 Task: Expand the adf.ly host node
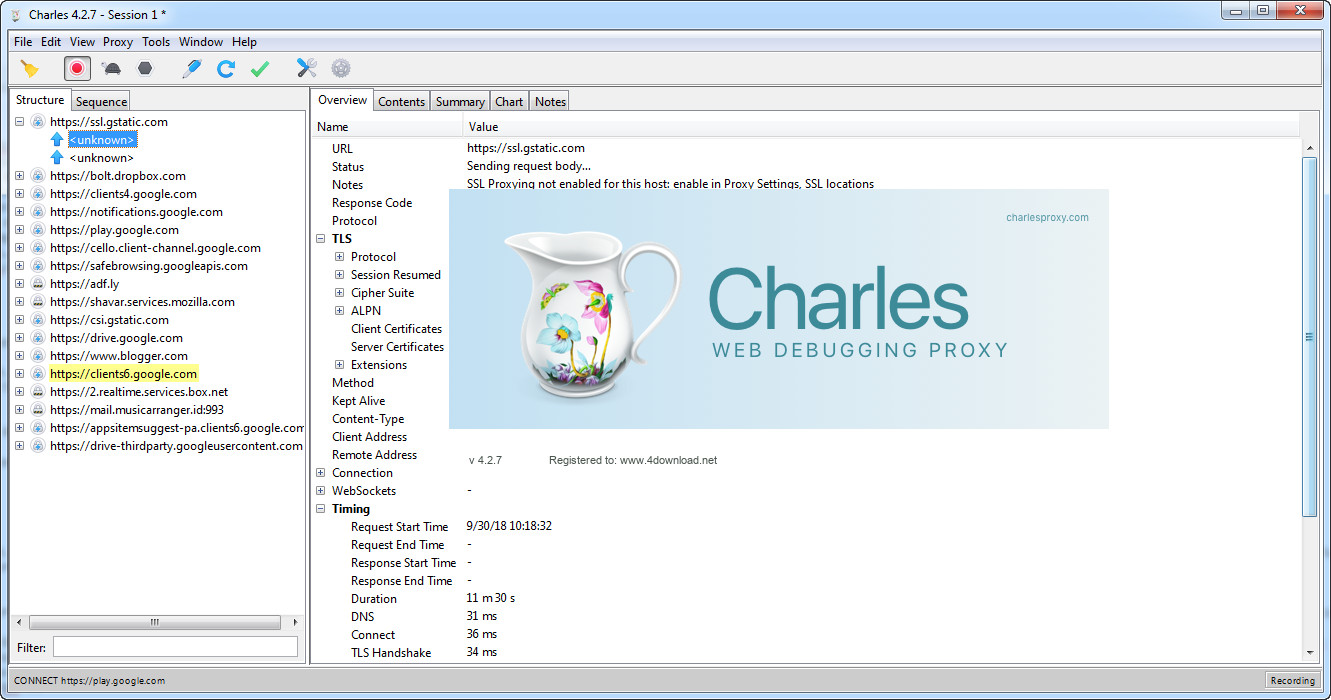20,284
